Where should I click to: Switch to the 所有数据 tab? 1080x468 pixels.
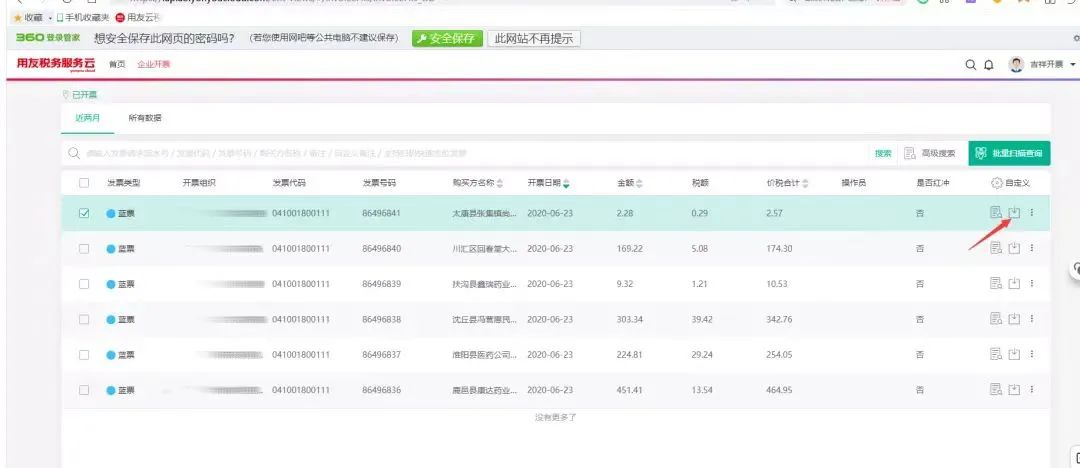click(145, 118)
